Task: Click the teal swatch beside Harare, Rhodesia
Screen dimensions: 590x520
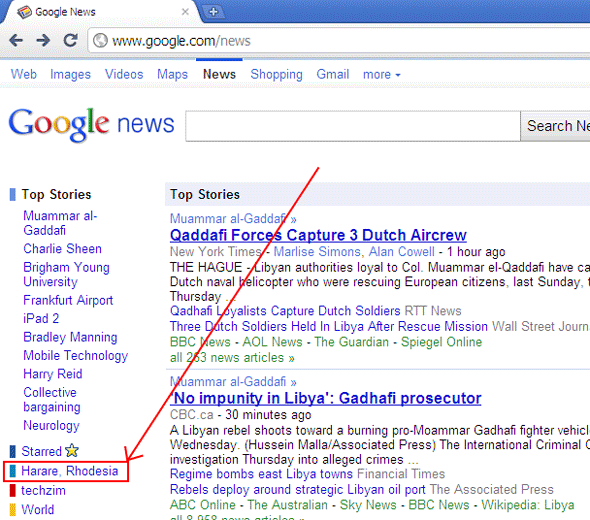Action: coord(12,471)
